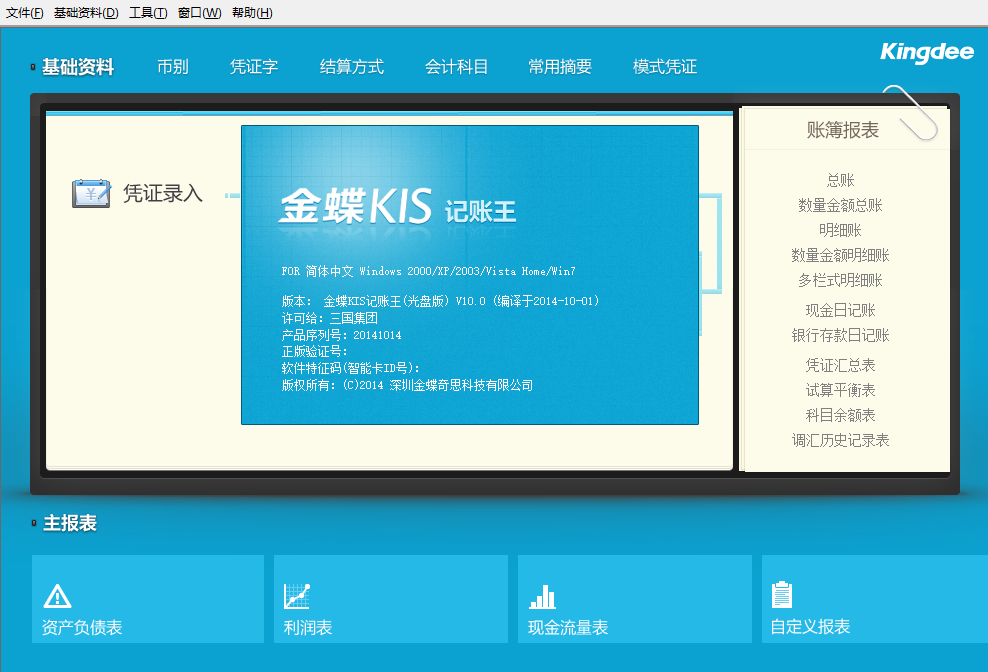Open the 银行存款日记账 report

[841, 335]
